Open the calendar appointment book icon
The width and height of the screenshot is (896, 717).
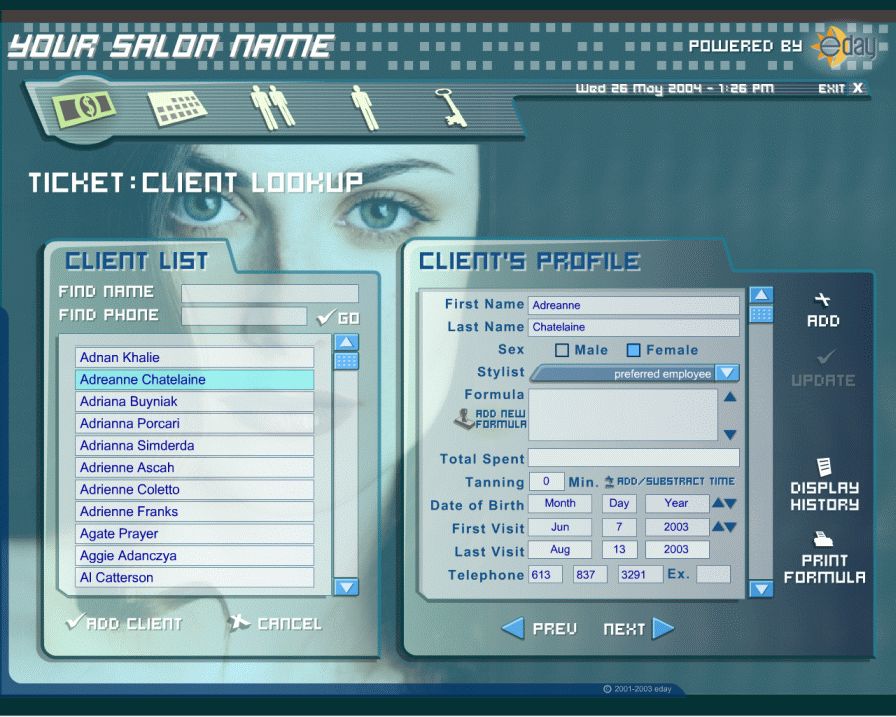[177, 106]
